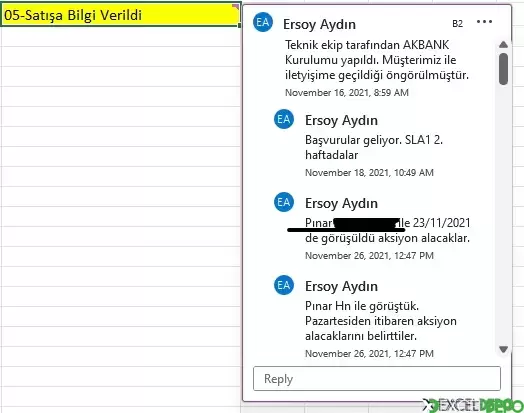Click the top EA avatar beside Ersoy Aydın
This screenshot has width=524, height=413.
[x=263, y=22]
